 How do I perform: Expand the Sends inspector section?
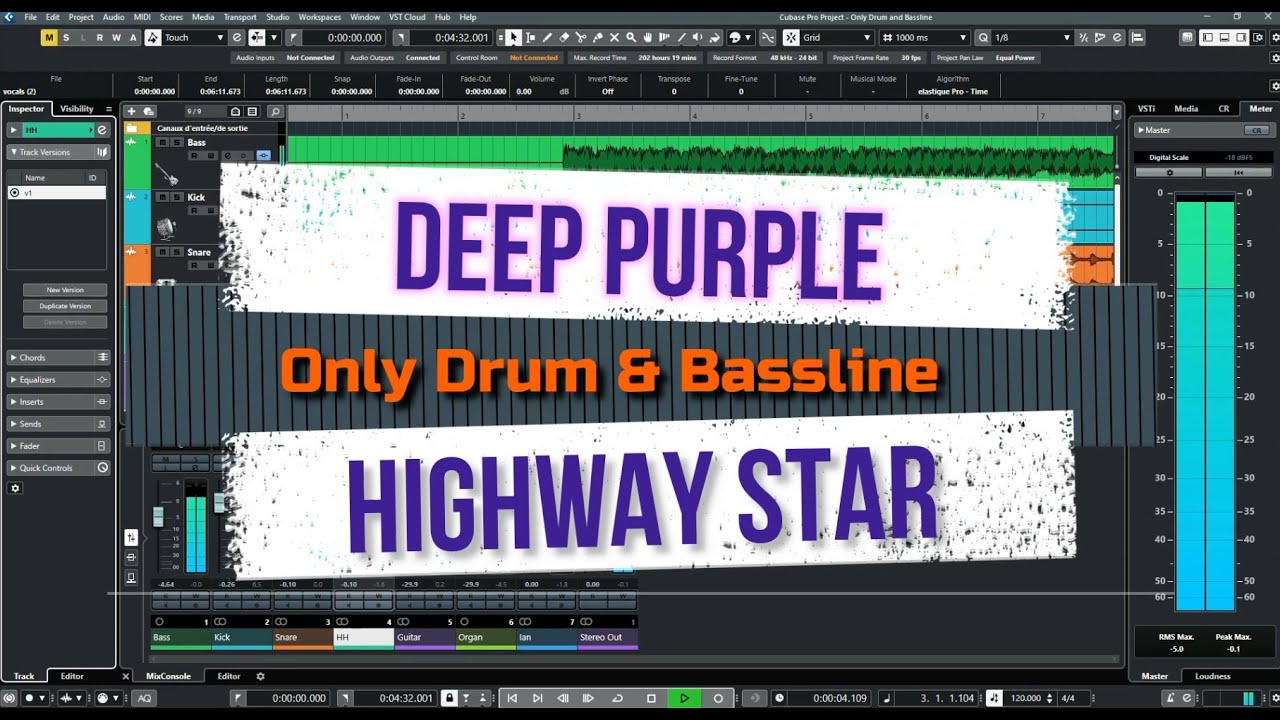click(59, 423)
